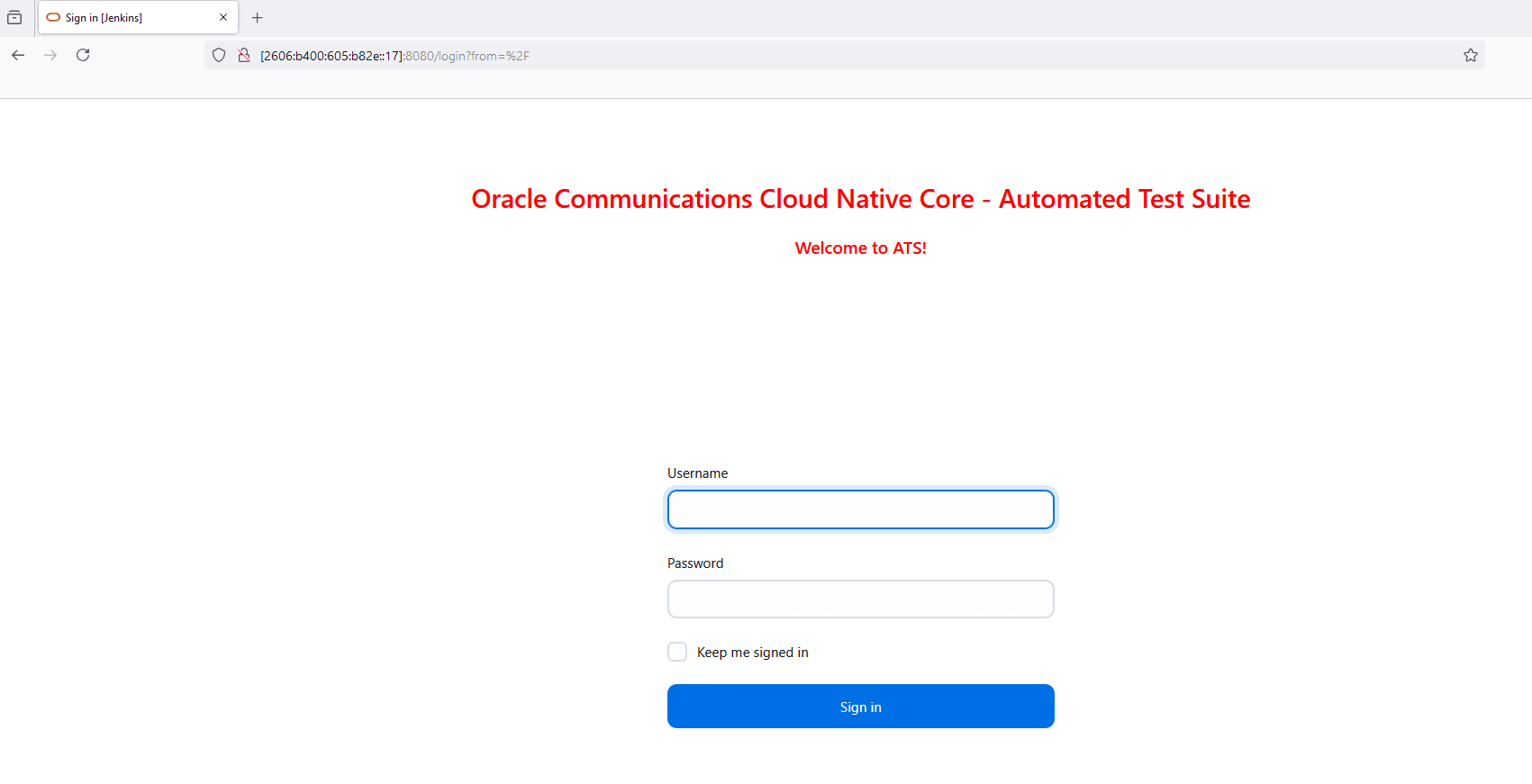Click the blue Sign in button
Screen dimensions: 1532x784
click(861, 707)
